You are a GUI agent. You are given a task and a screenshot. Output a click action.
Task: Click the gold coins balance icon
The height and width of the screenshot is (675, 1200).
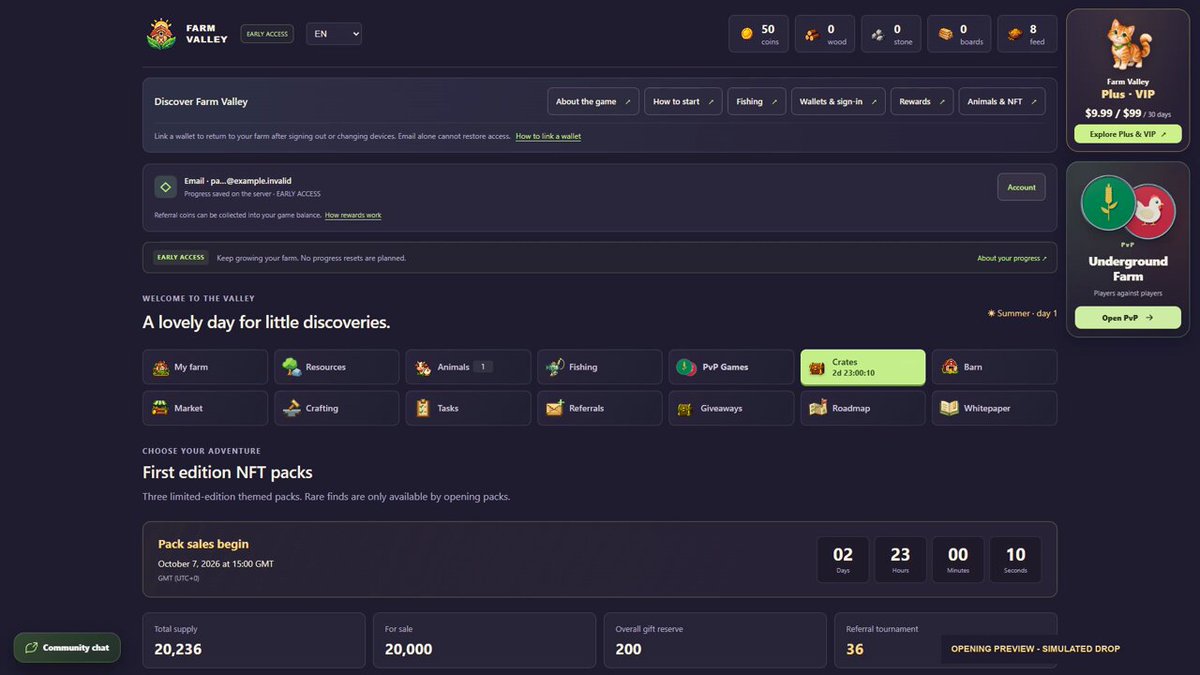746,34
